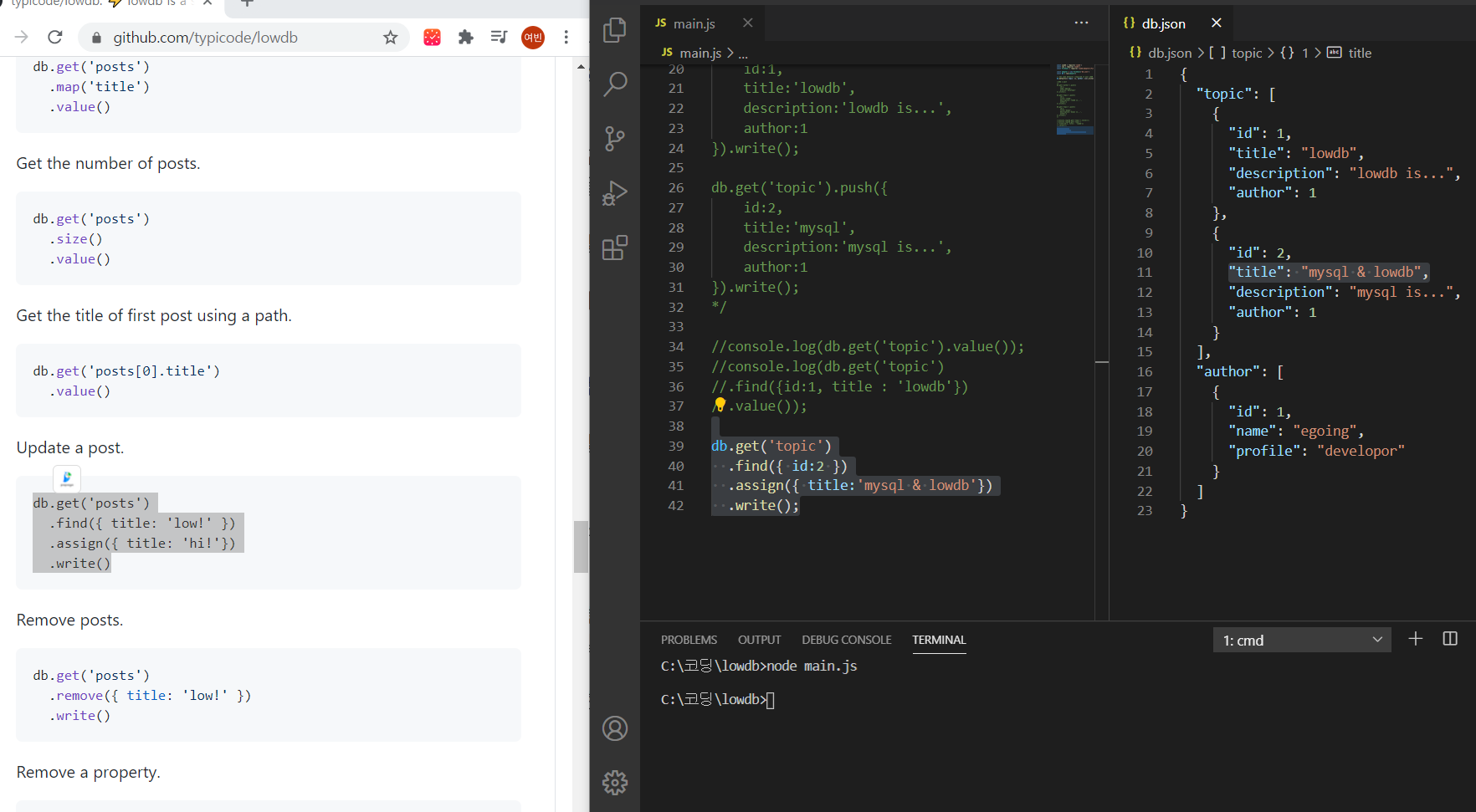Click 'Update a post.' text on GitHub page
The height and width of the screenshot is (812, 1476).
70,447
